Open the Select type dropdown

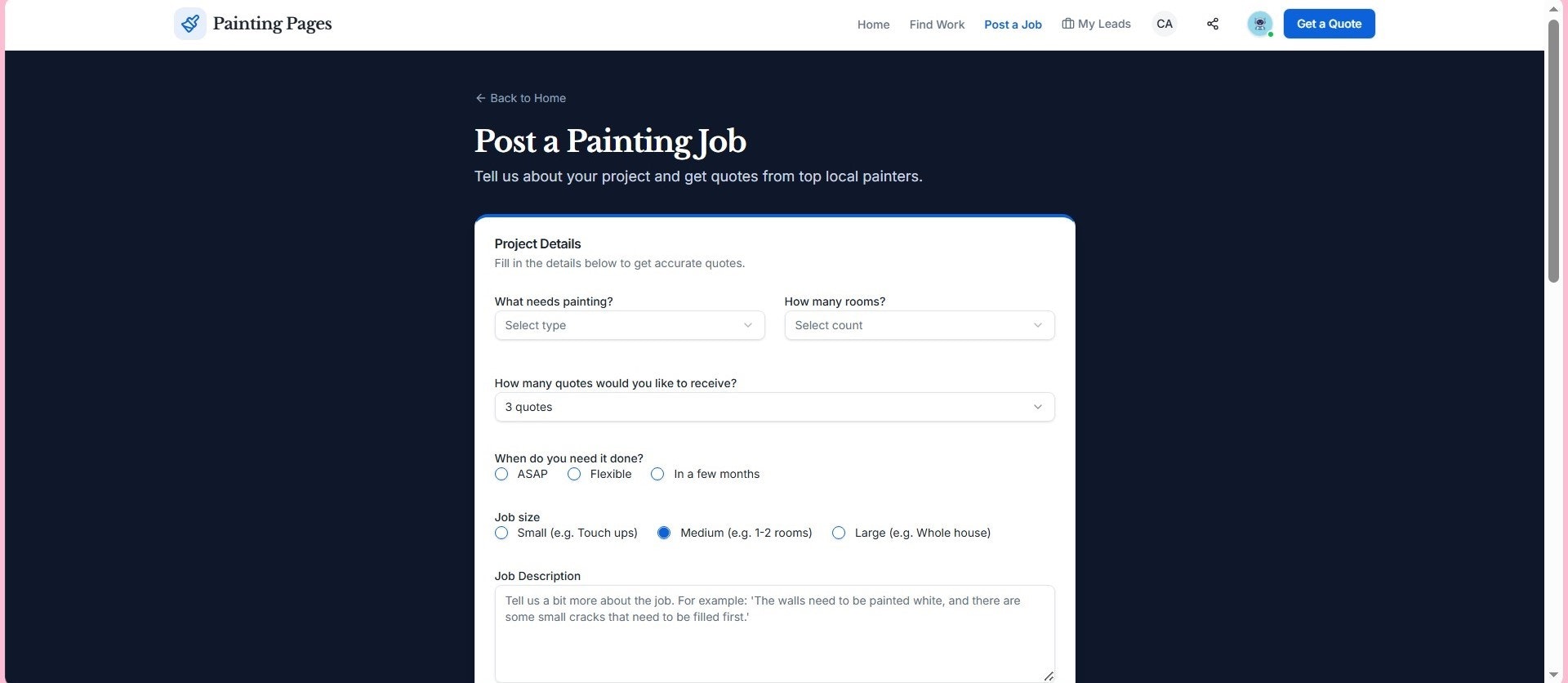(x=629, y=325)
